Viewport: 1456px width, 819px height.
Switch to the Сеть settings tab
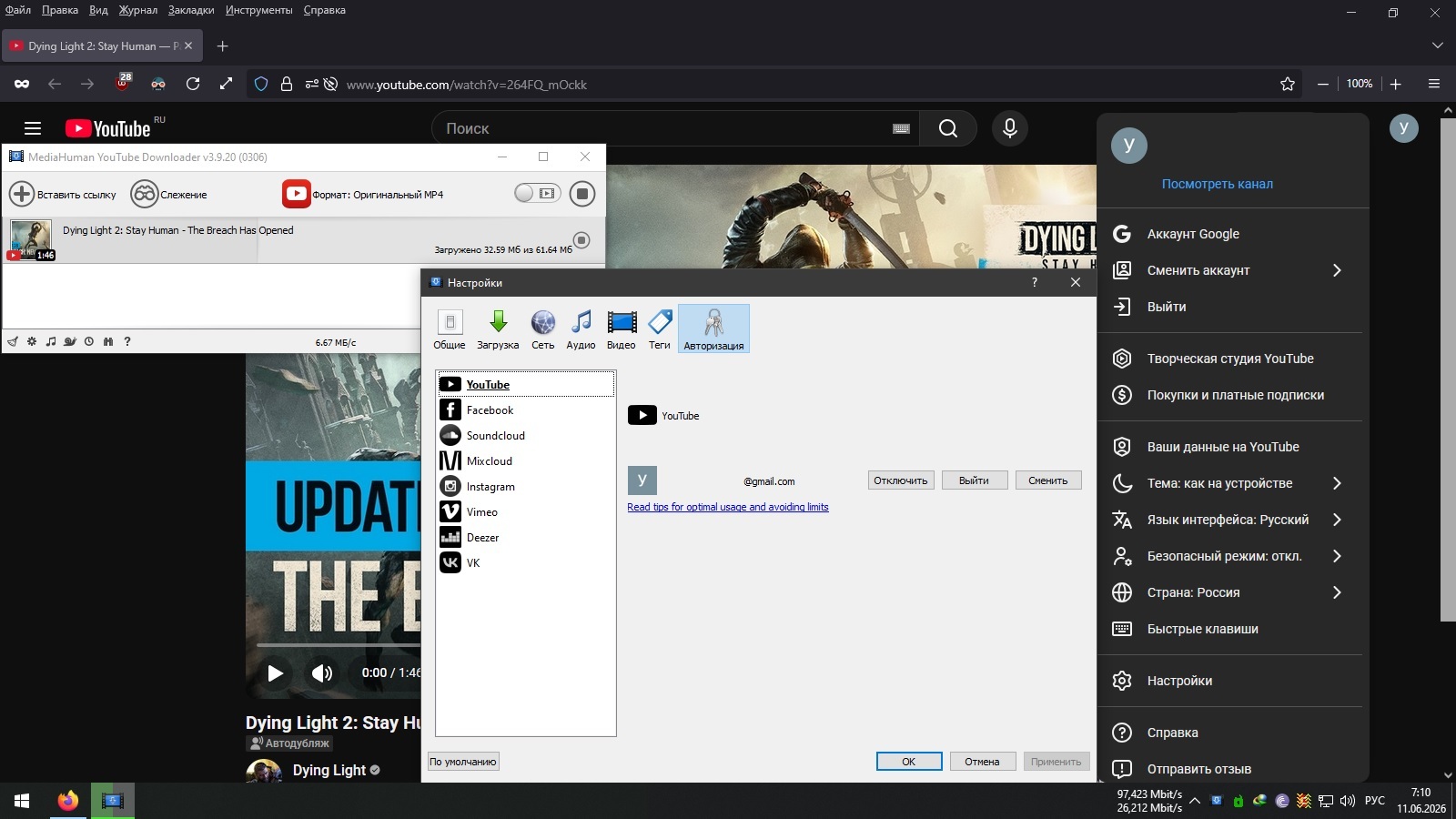click(543, 329)
